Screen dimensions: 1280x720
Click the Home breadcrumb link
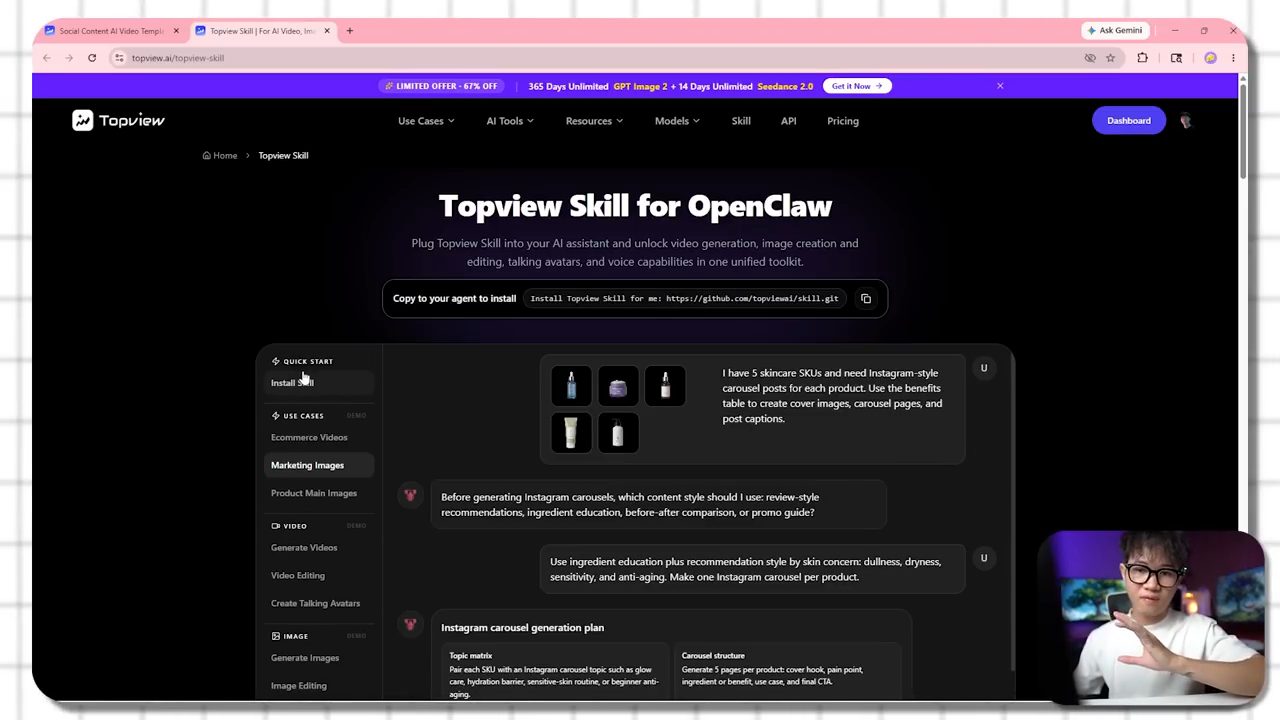[220, 155]
